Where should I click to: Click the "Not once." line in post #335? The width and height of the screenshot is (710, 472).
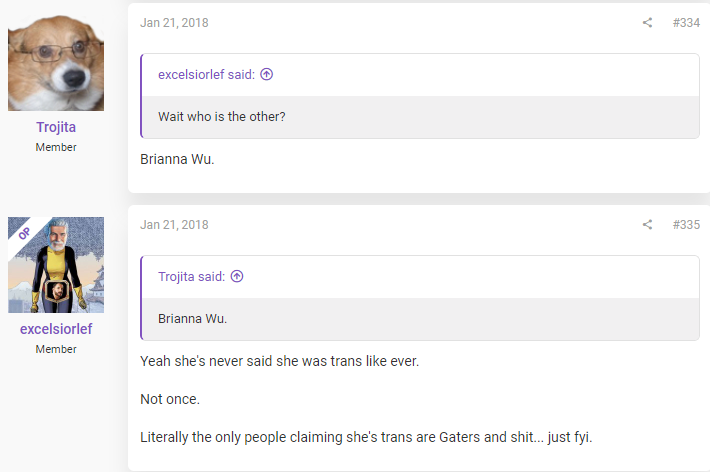170,399
